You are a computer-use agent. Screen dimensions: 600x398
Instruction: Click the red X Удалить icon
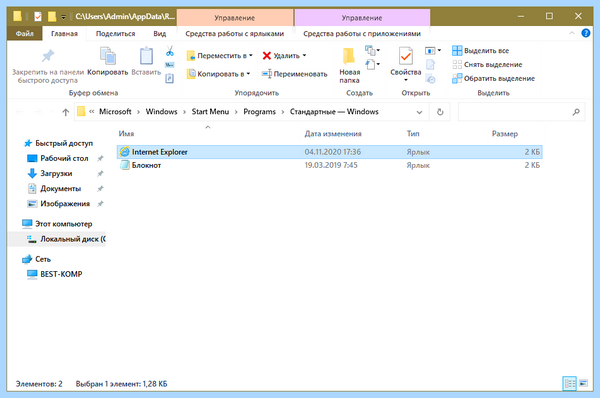pyautogui.click(x=267, y=56)
